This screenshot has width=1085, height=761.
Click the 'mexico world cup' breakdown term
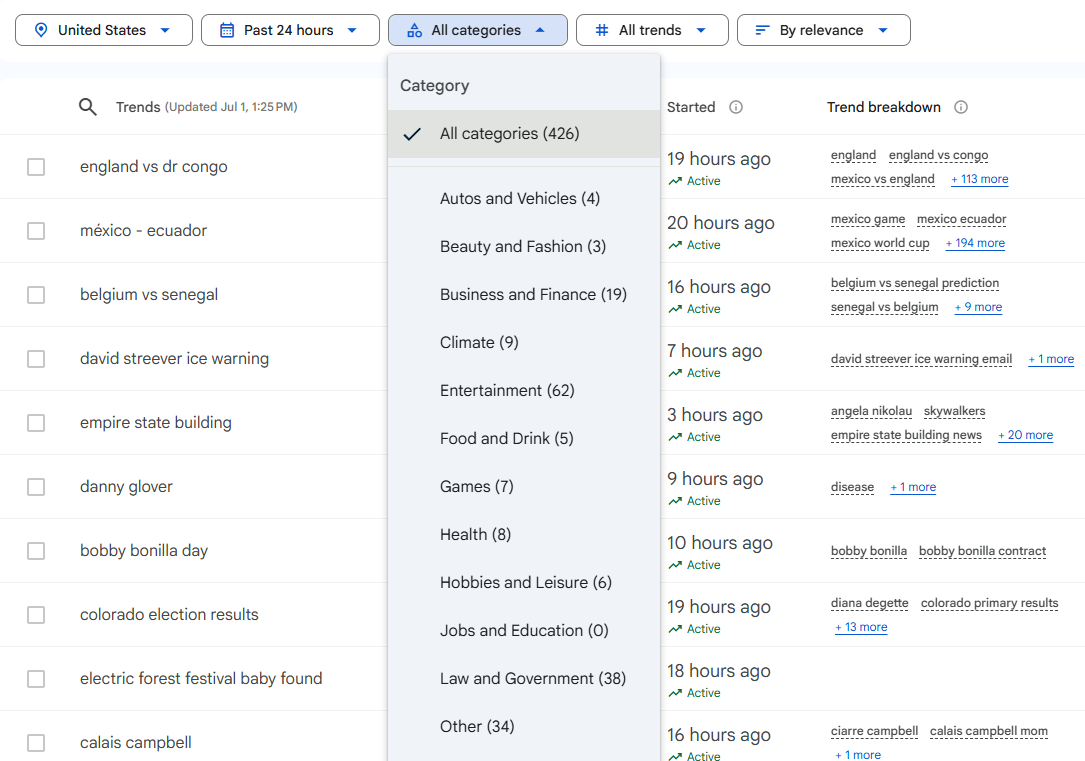point(879,243)
